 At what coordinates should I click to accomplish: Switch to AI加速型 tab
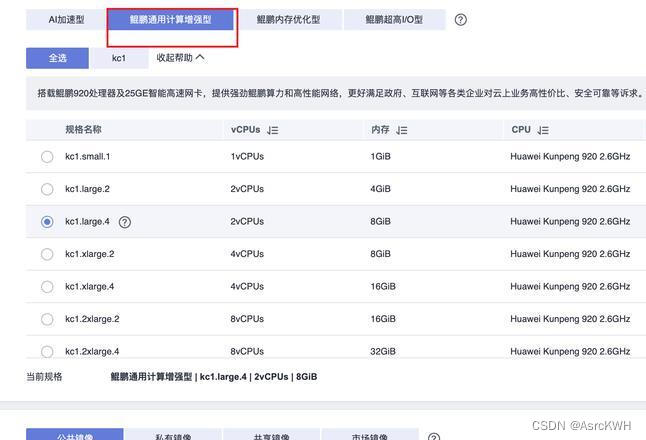point(66,19)
